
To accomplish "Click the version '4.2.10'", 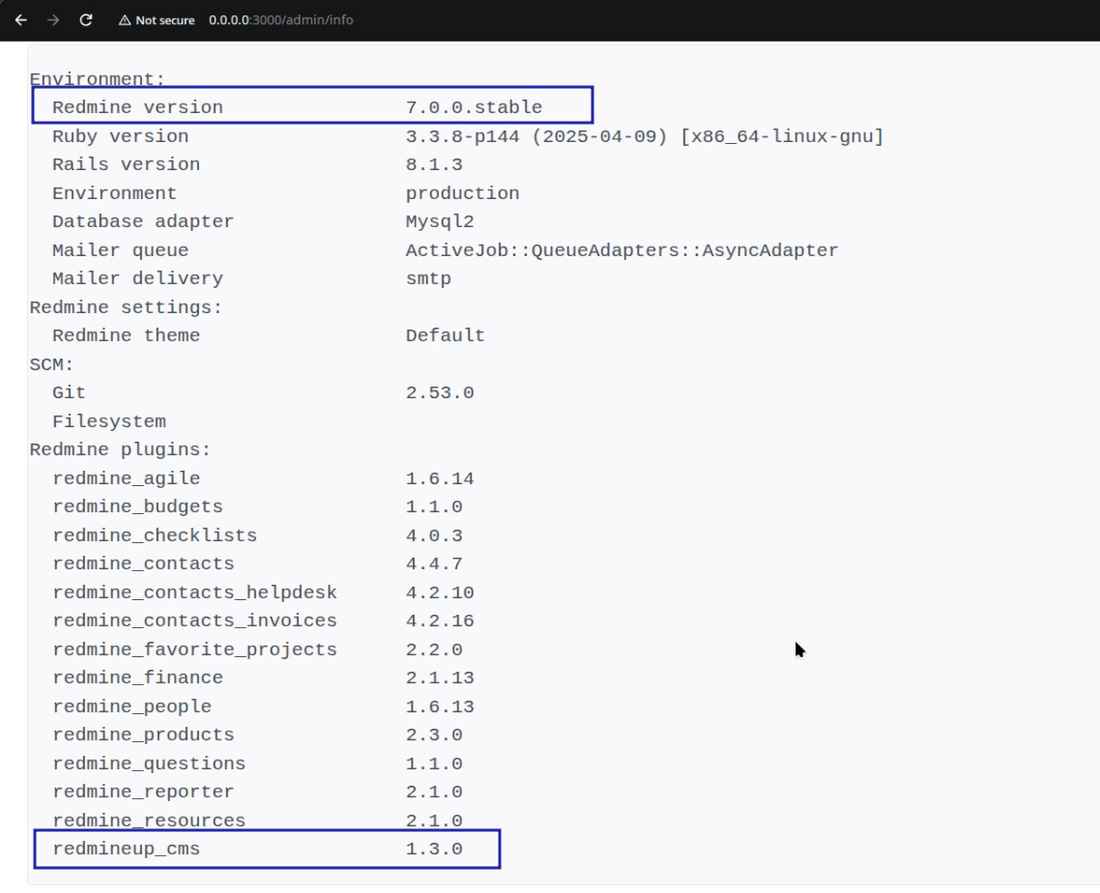I will coord(440,593).
